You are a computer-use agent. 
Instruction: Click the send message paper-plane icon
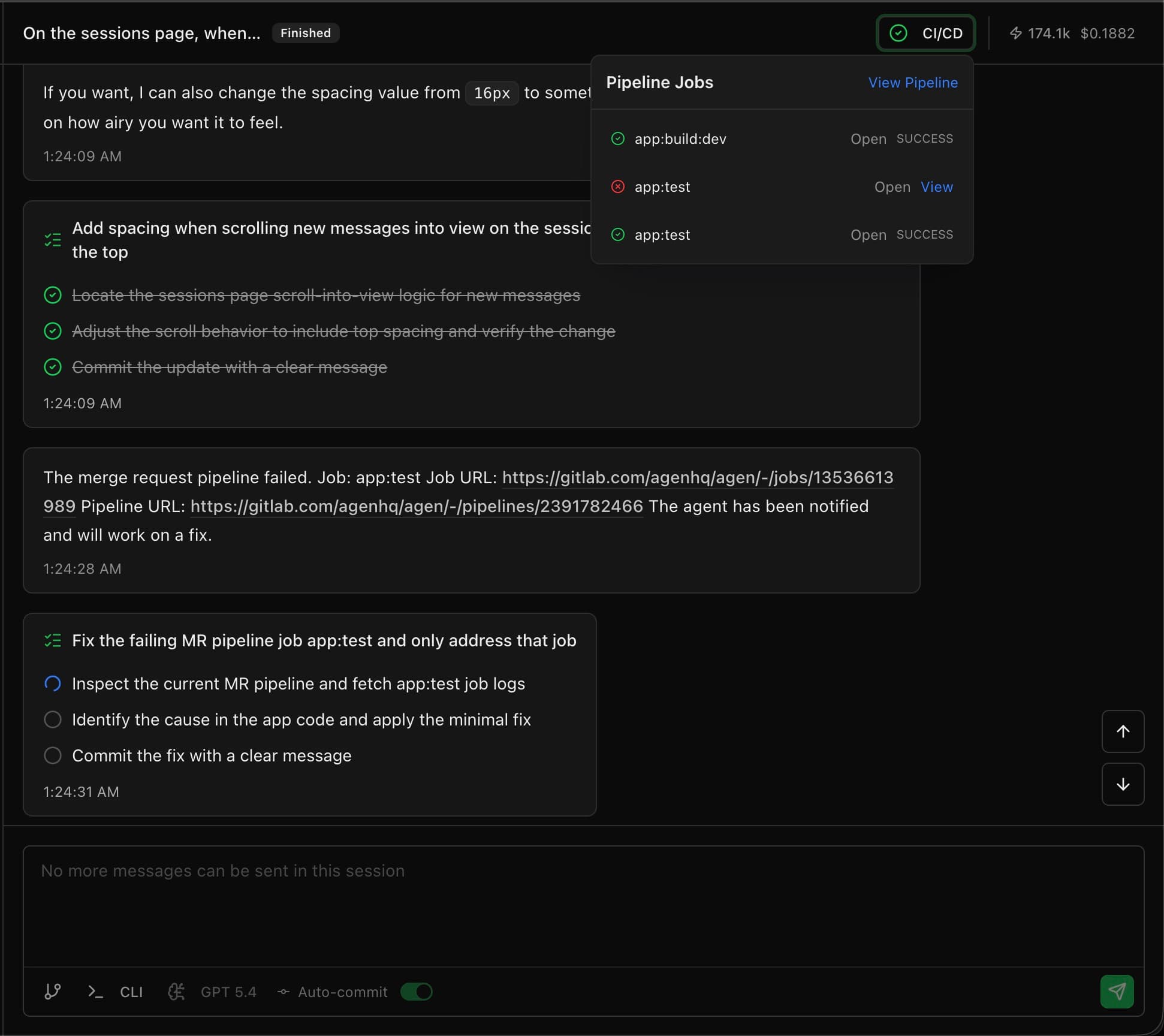click(1117, 992)
